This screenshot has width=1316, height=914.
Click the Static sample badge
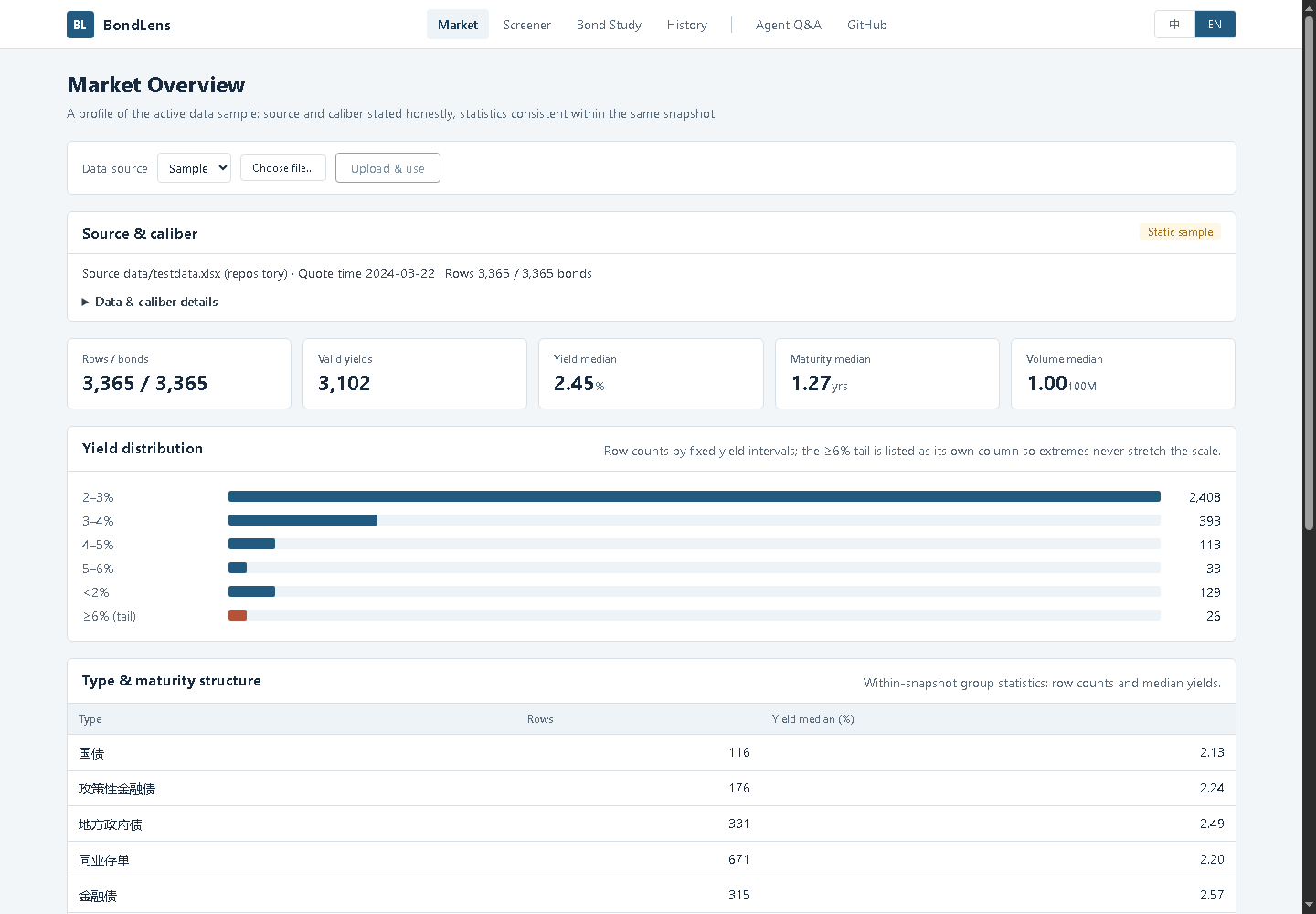[1180, 232]
